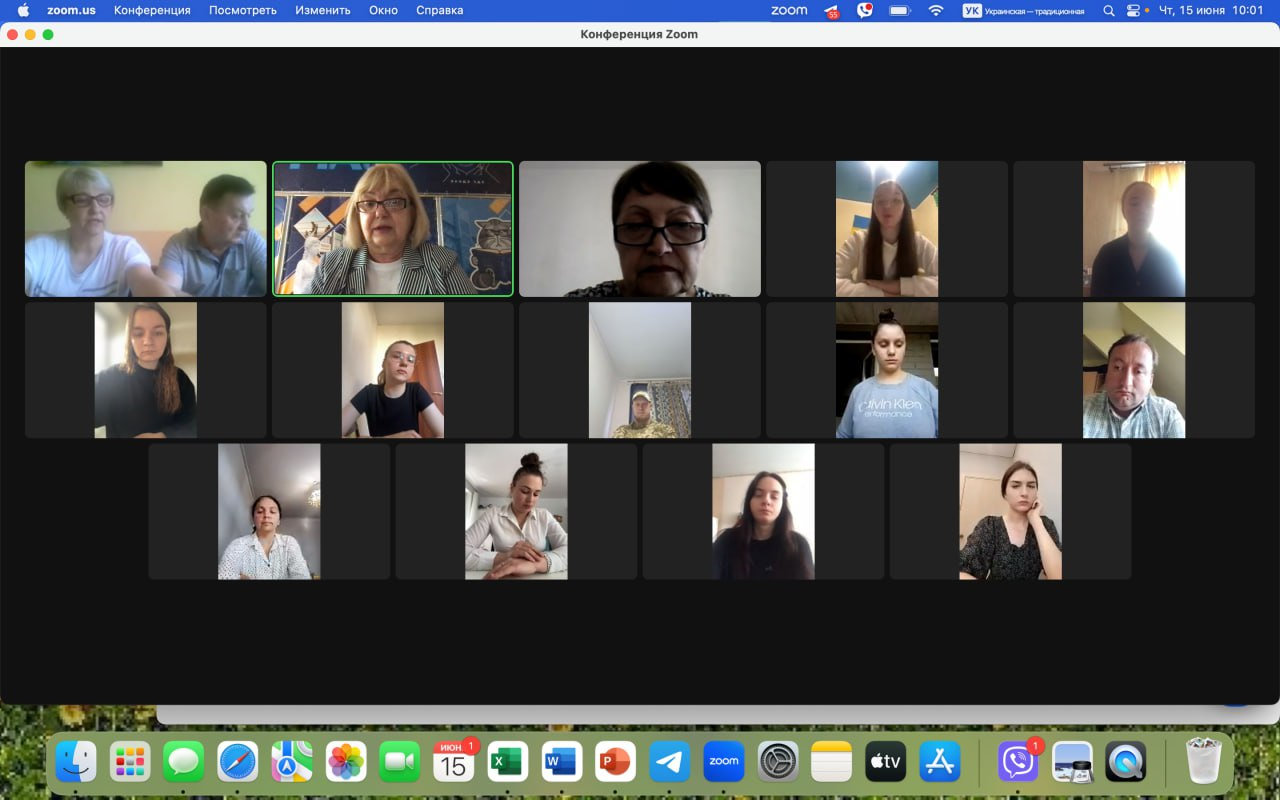Open the Окно menu

pyautogui.click(x=383, y=10)
